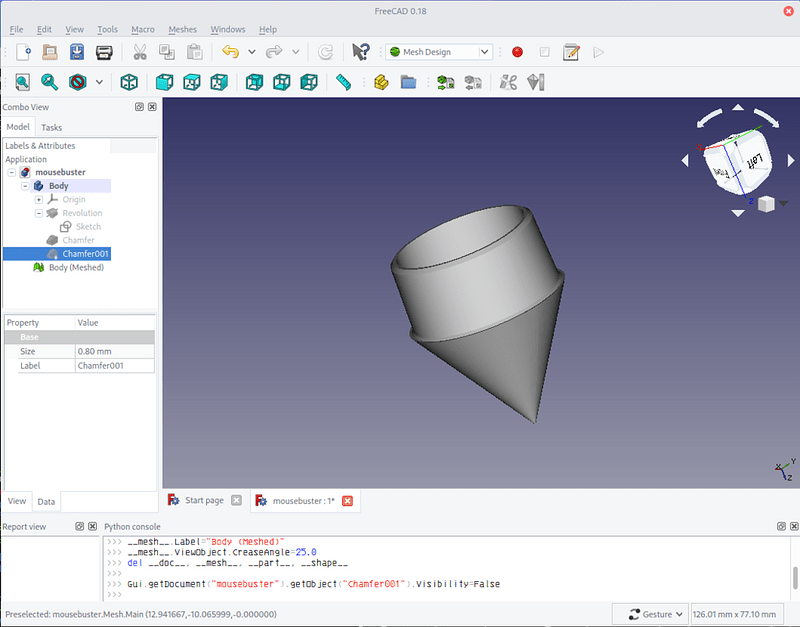
Task: Click the draw style icon
Action: tap(78, 82)
